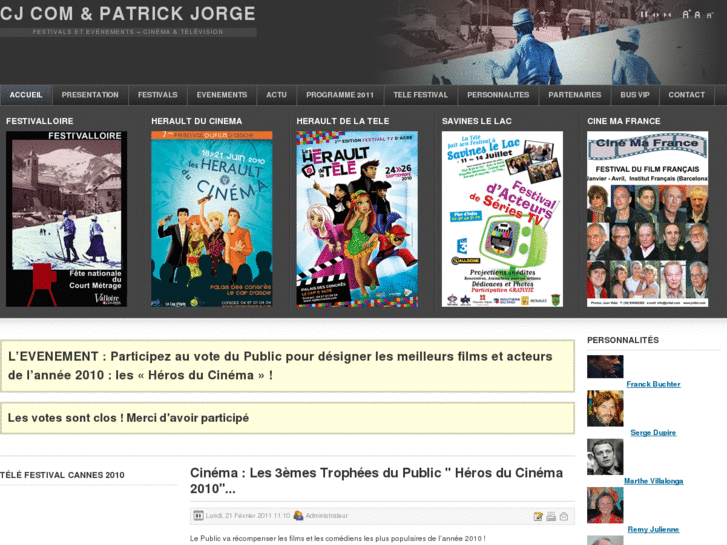The image size is (727, 545).
Task: Click the increase font size A+ icon
Action: click(687, 14)
